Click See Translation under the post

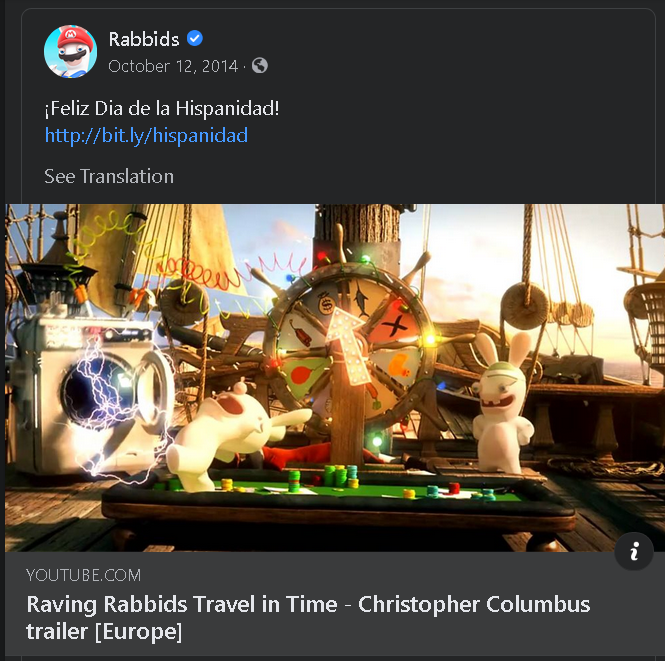tap(109, 176)
